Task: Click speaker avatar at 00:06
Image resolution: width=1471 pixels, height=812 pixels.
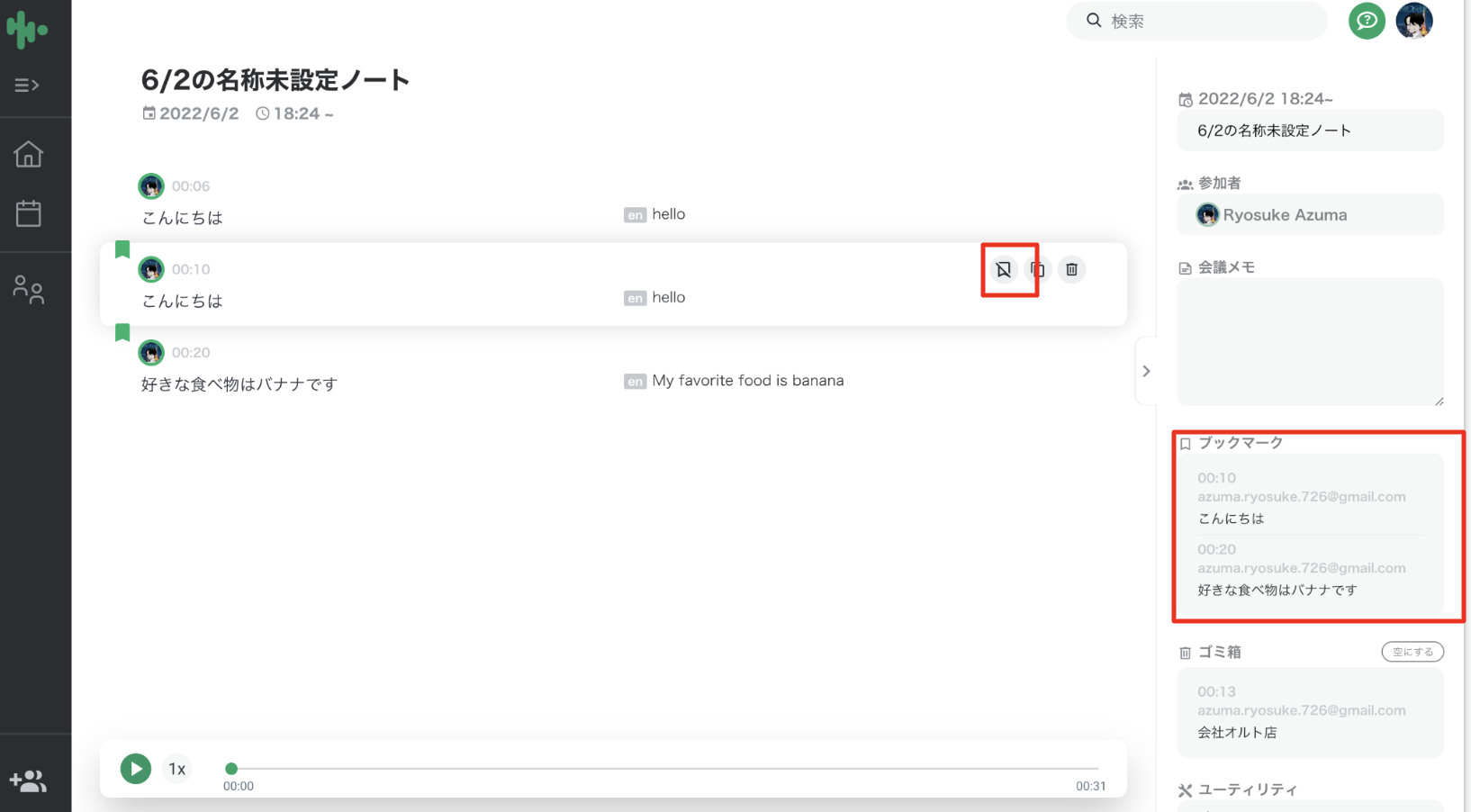Action: (x=151, y=186)
